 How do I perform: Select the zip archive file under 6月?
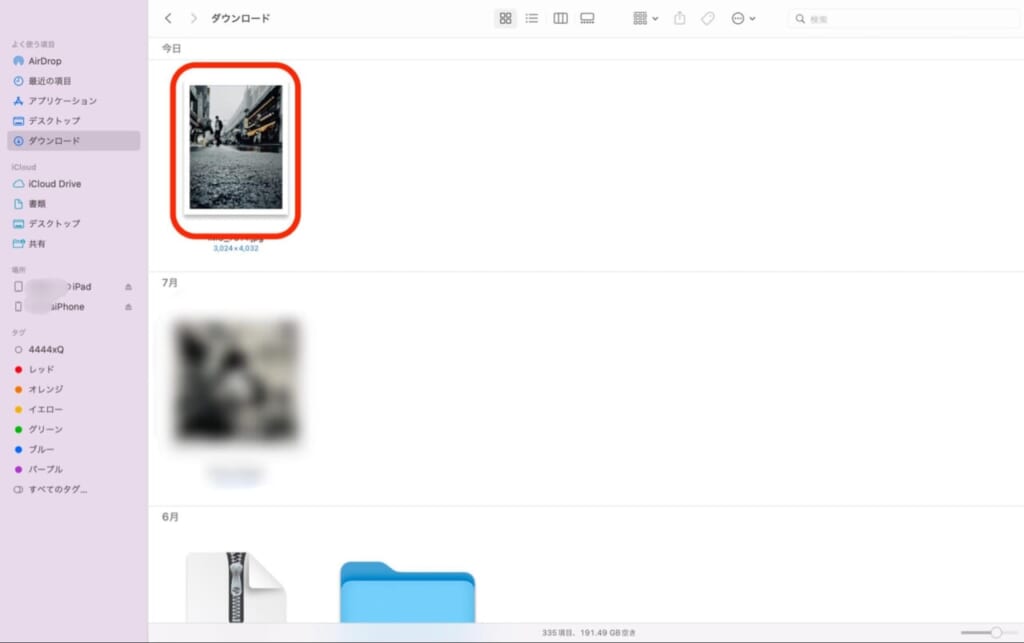click(236, 587)
